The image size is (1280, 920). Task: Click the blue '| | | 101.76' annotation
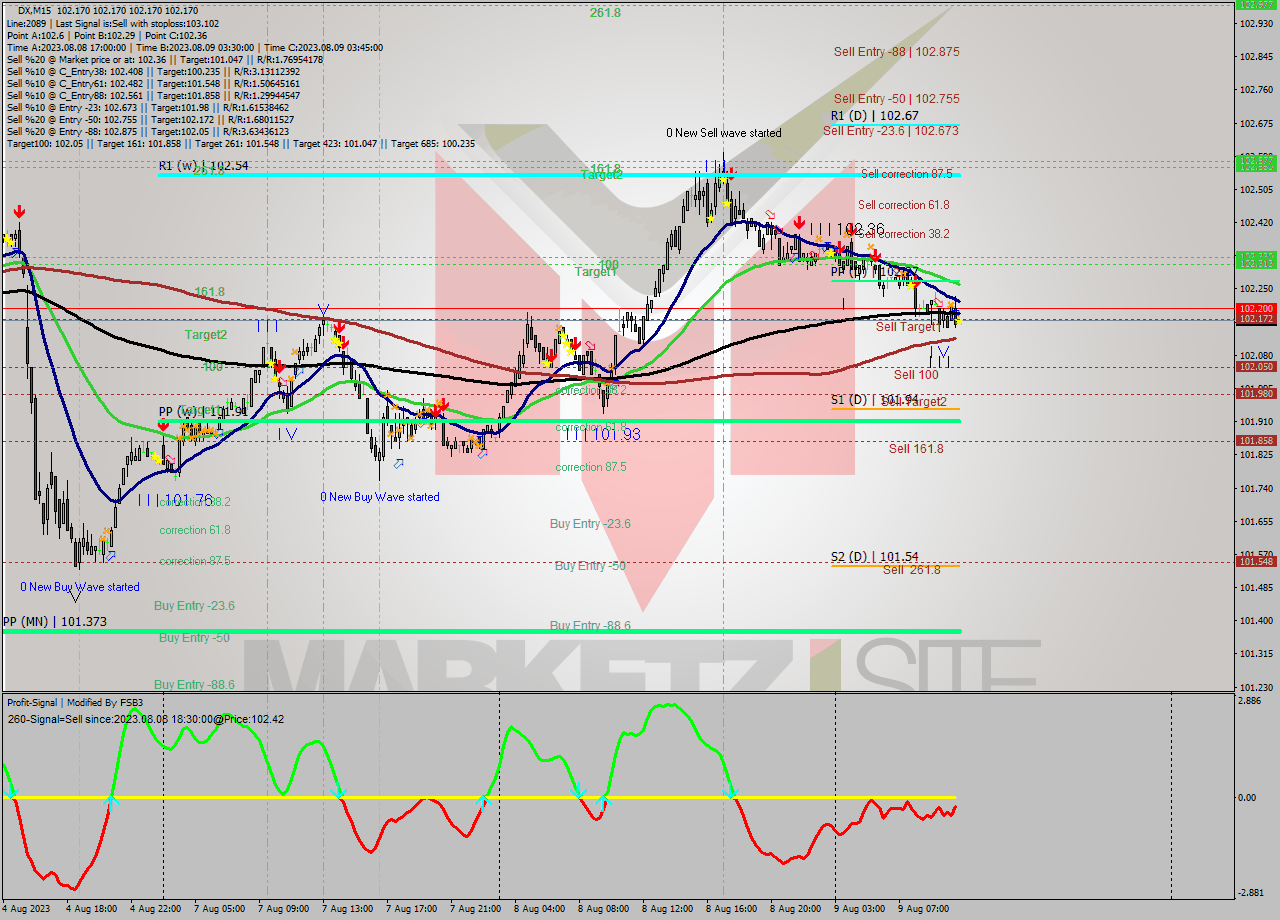pyautogui.click(x=175, y=499)
